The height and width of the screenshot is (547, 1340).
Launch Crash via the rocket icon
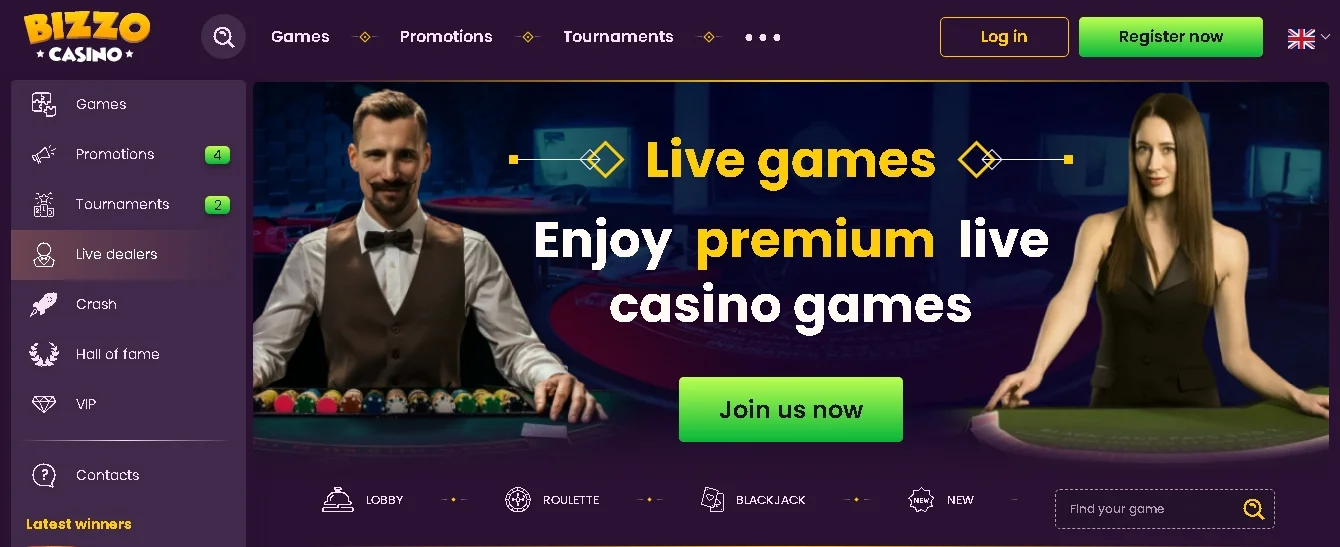43,304
